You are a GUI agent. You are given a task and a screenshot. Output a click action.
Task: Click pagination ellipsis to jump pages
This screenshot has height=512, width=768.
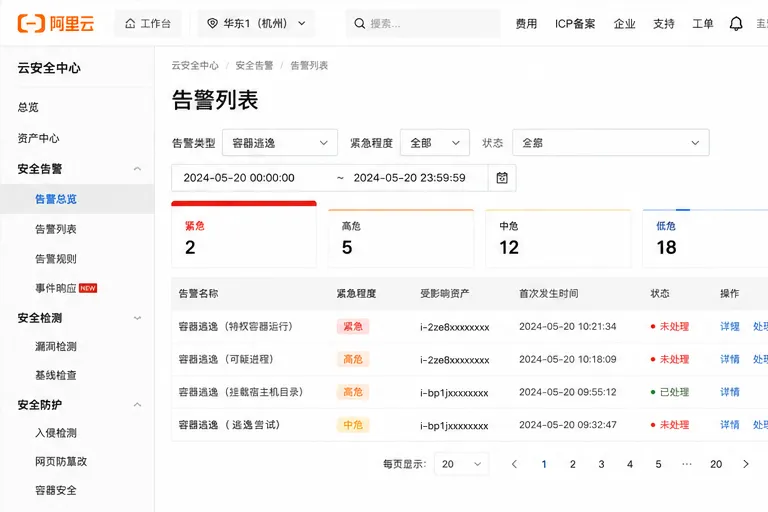[687, 464]
